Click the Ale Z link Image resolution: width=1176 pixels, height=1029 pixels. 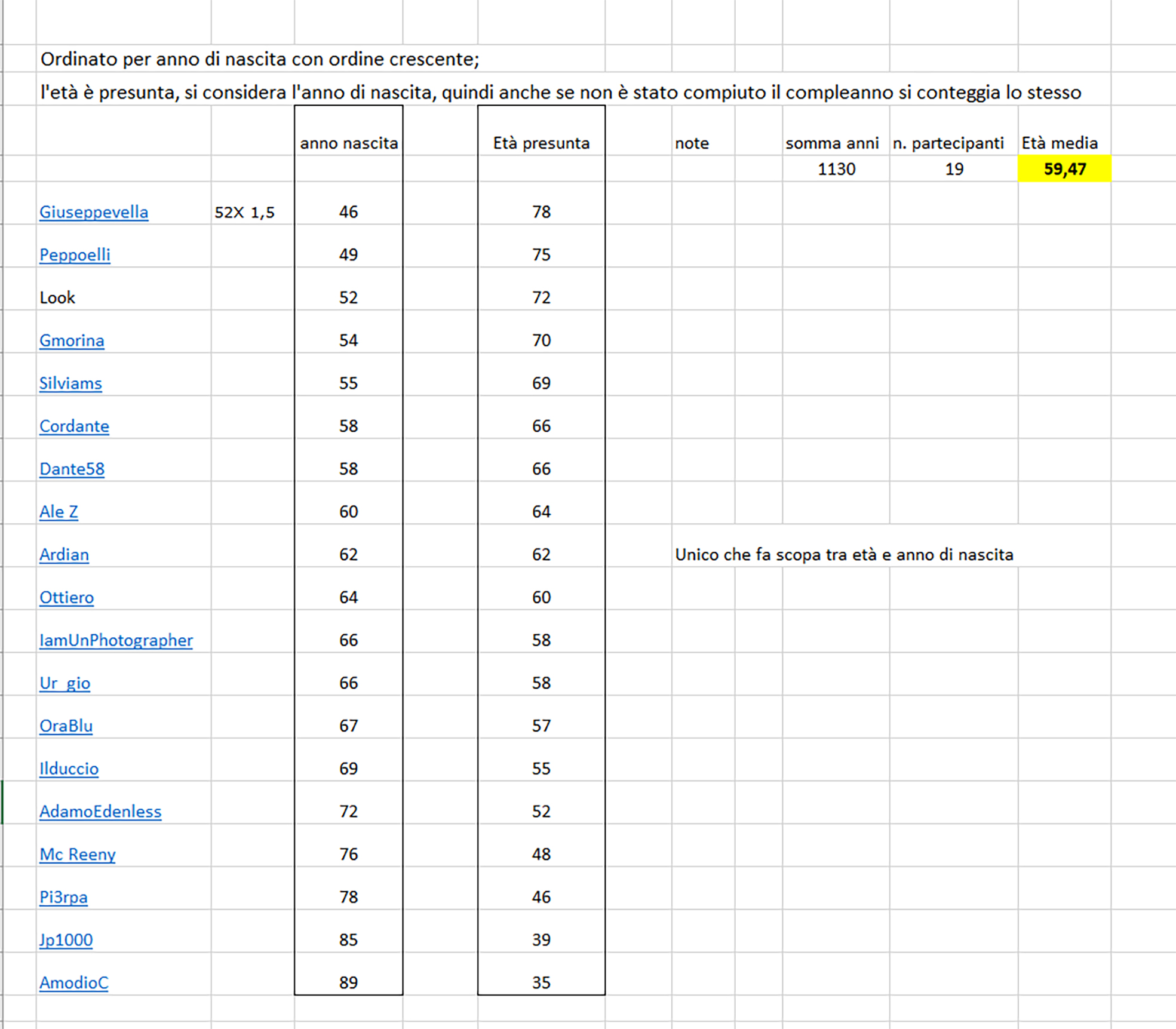click(x=59, y=512)
